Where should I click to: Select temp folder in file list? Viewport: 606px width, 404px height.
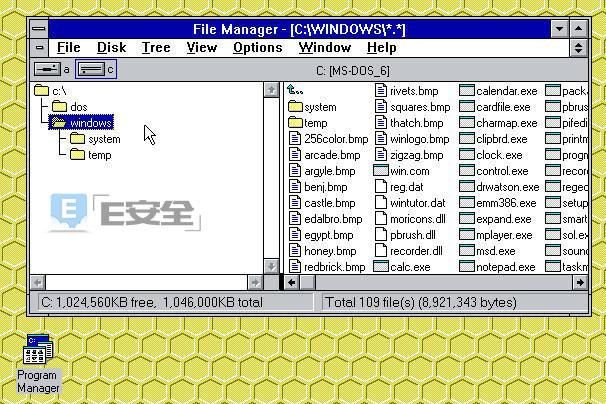coord(308,123)
